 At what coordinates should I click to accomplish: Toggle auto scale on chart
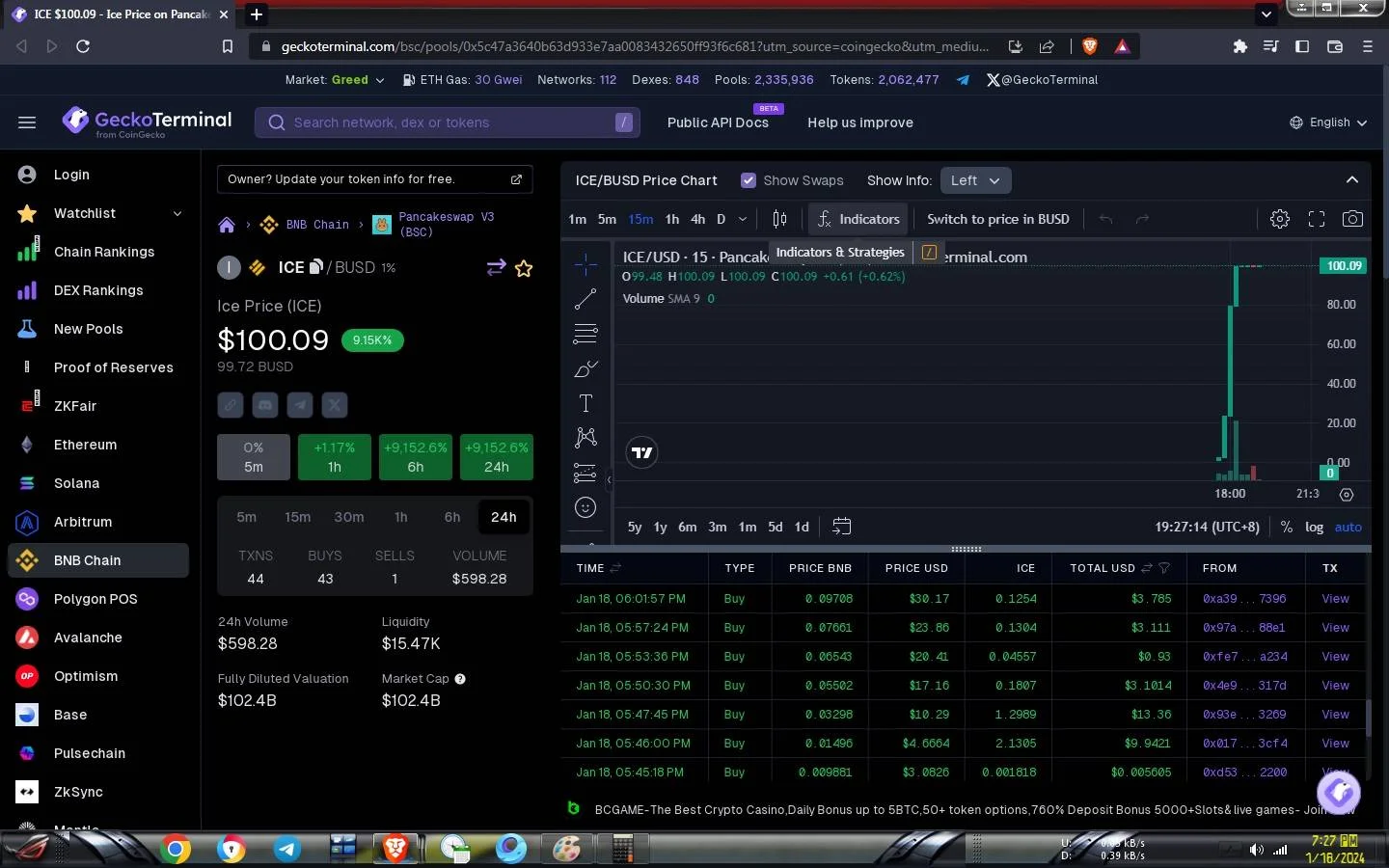pos(1348,527)
